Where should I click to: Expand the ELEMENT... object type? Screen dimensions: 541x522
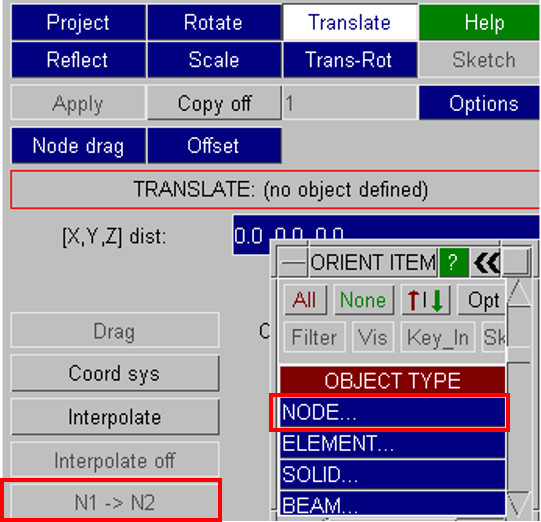[x=392, y=443]
